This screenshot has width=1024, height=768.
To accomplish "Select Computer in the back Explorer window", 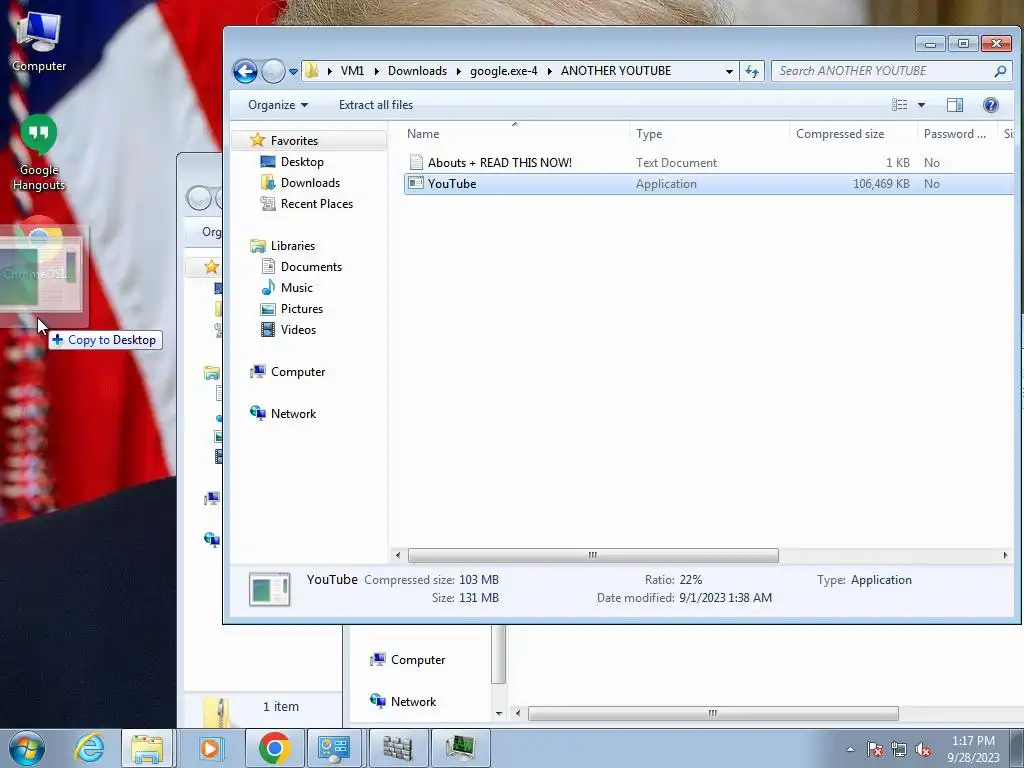I will click(x=408, y=660).
